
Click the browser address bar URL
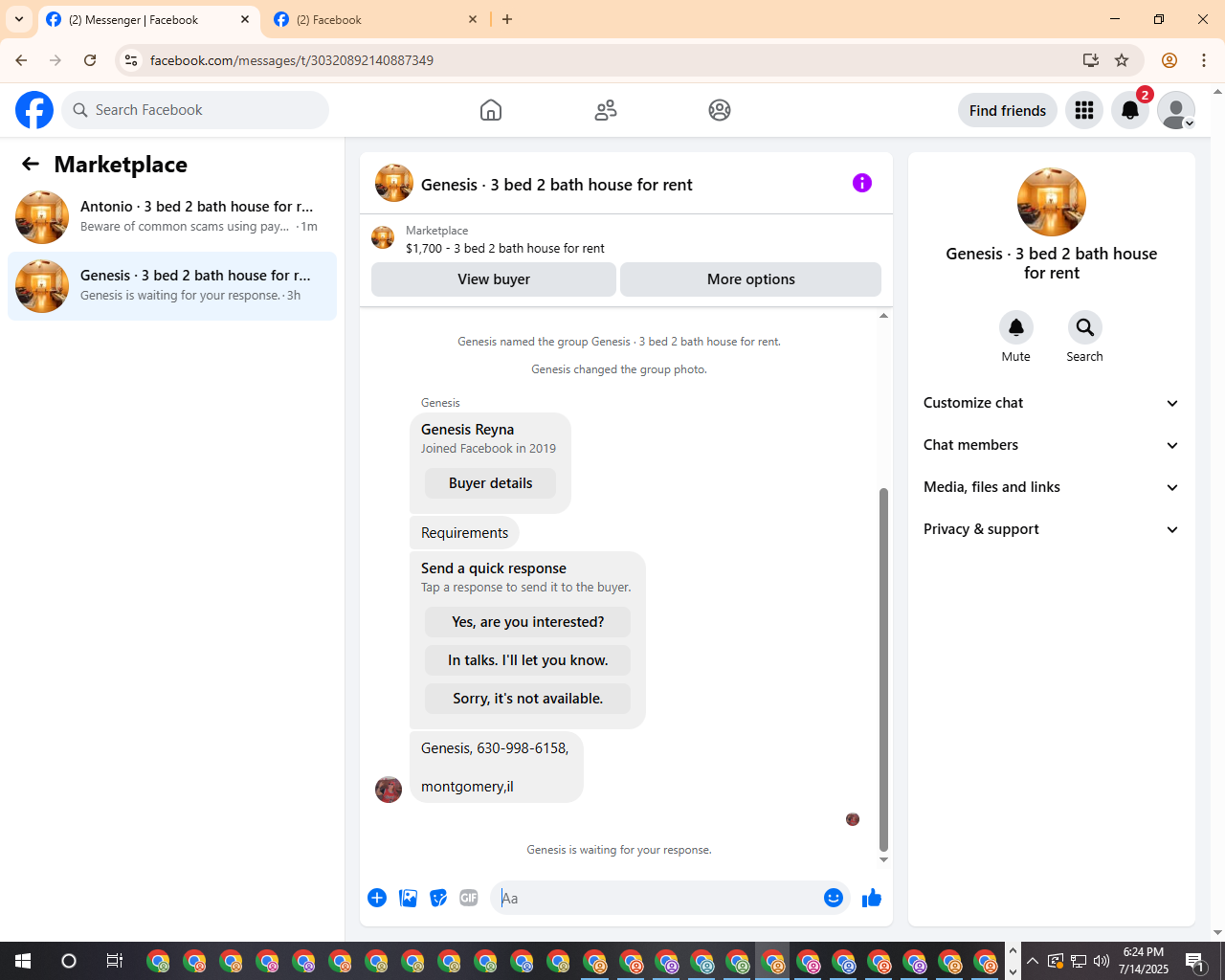pyautogui.click(x=292, y=60)
